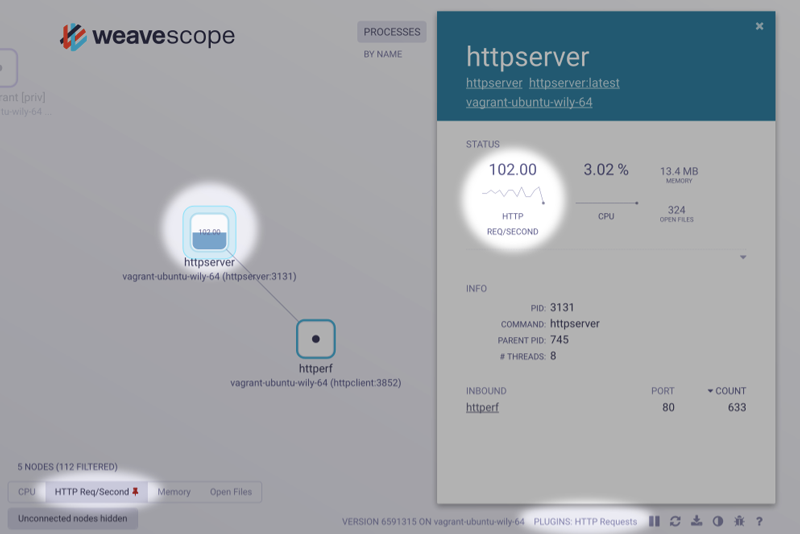Toggle contrast mode with half-circle icon
This screenshot has height=534, width=800.
[717, 521]
